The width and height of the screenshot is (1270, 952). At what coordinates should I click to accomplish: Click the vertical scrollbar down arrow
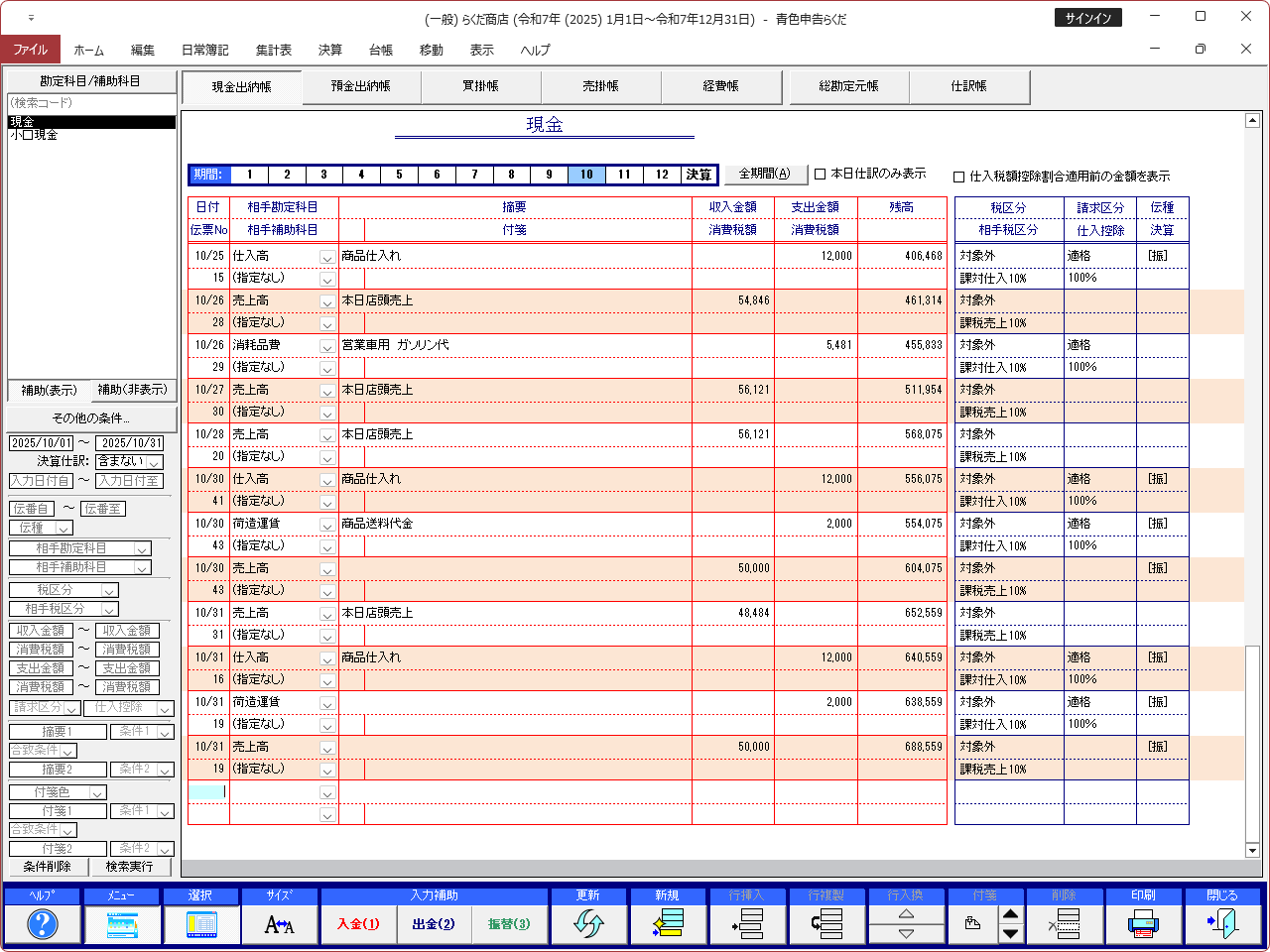pyautogui.click(x=1252, y=850)
